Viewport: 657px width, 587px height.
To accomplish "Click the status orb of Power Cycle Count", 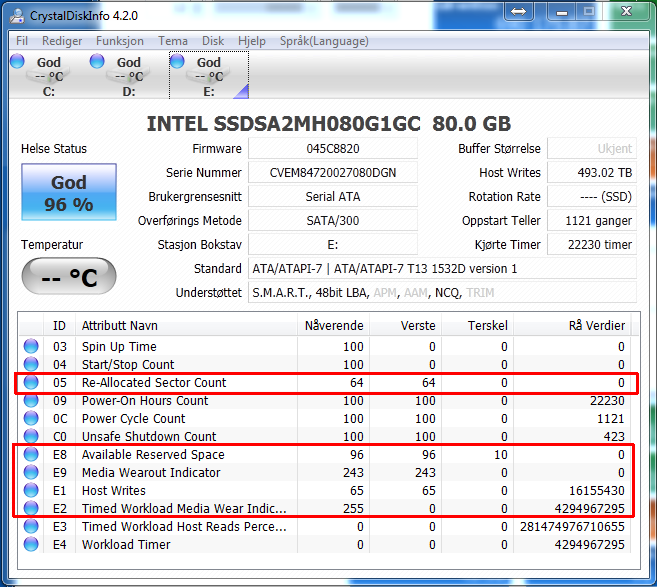I will tap(31, 418).
